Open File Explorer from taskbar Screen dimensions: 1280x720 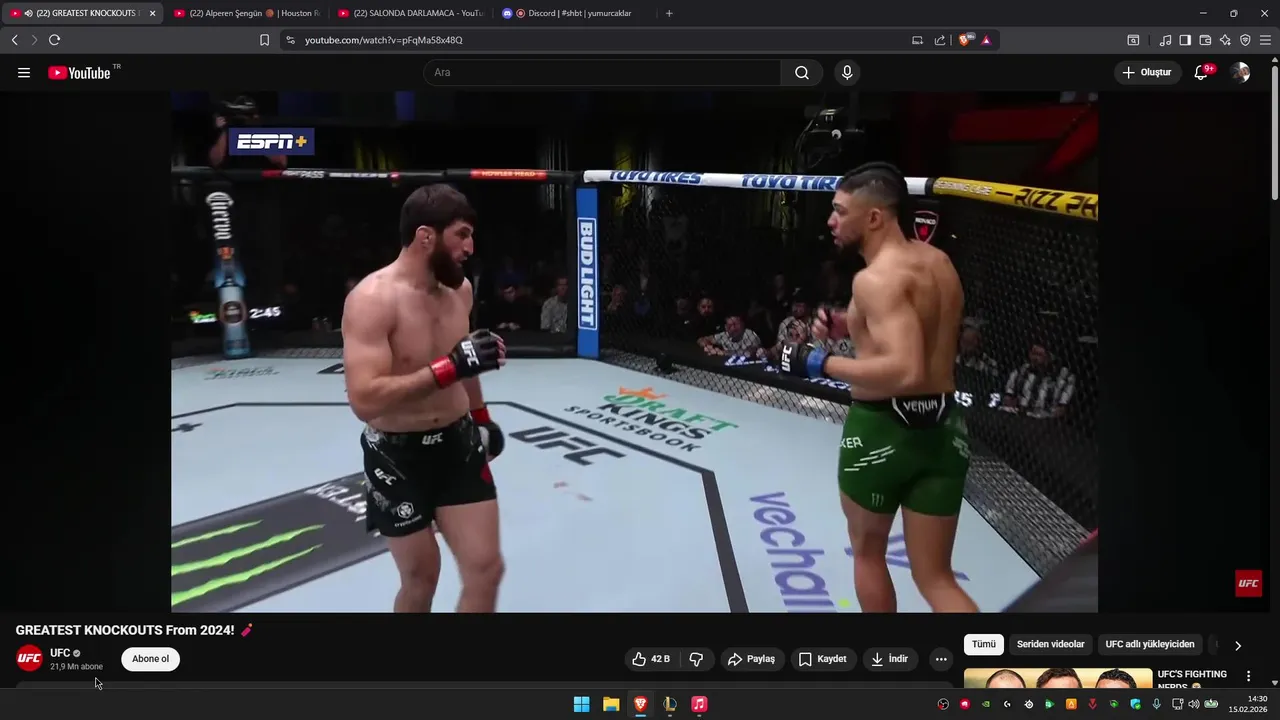coord(611,704)
